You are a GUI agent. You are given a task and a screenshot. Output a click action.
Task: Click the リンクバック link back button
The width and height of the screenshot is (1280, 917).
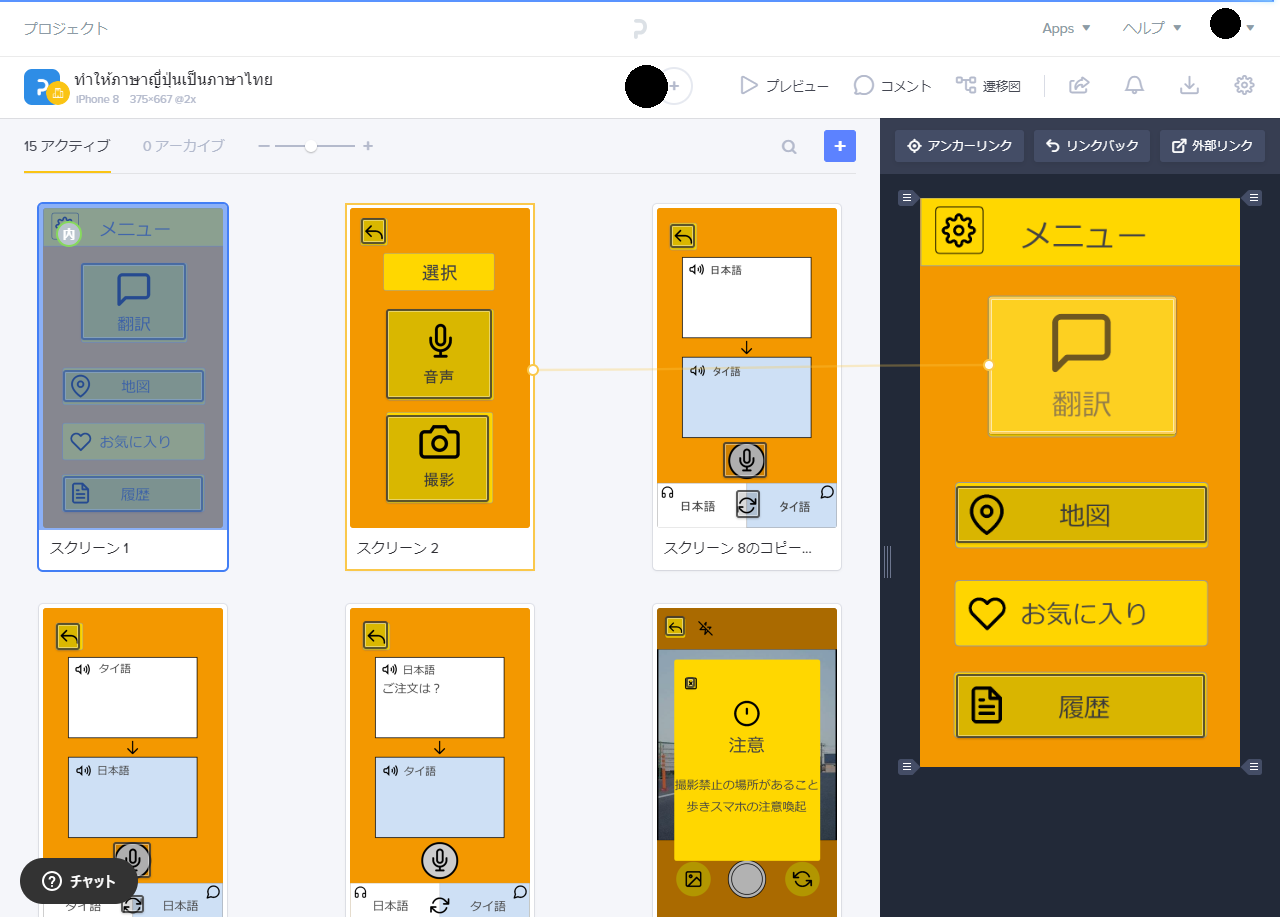tap(1092, 146)
